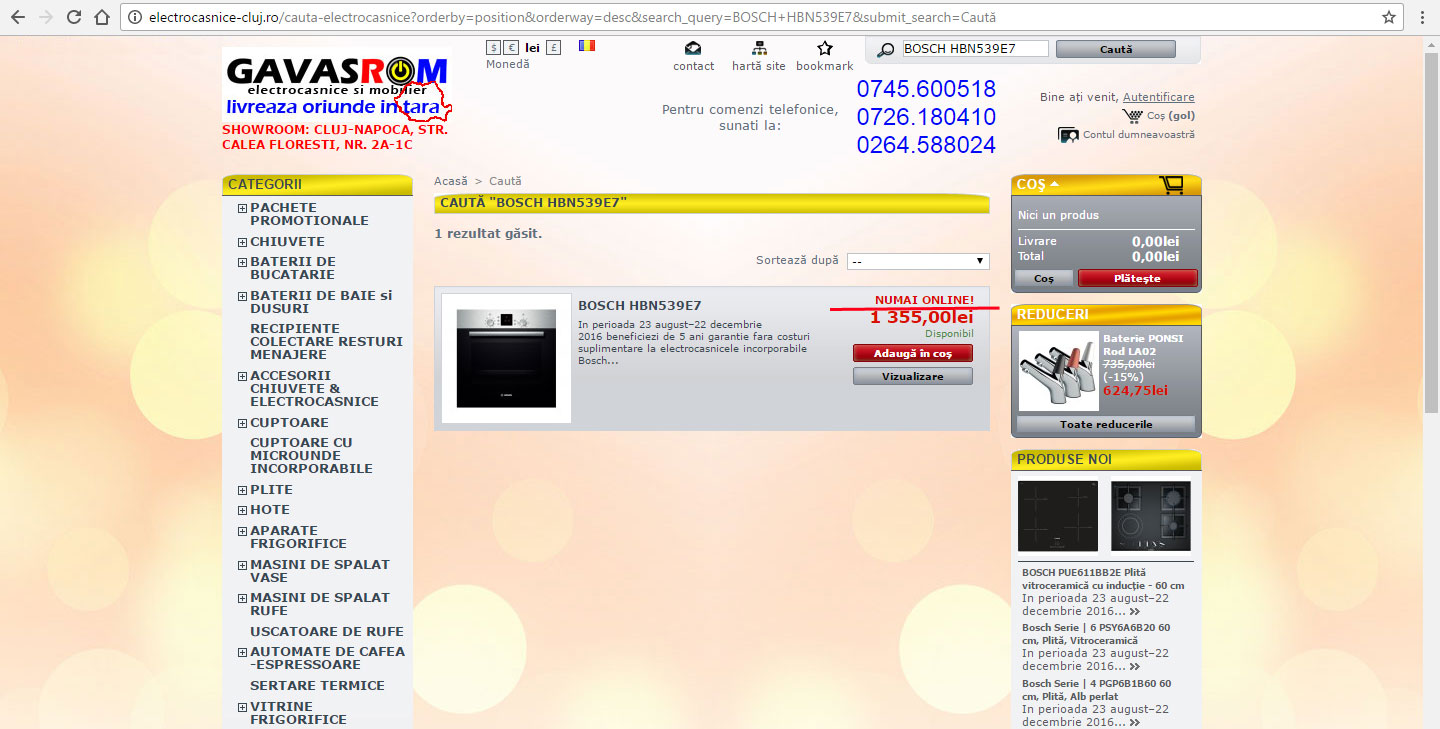Reload the page in the browser
The height and width of the screenshot is (729, 1440).
(x=74, y=17)
